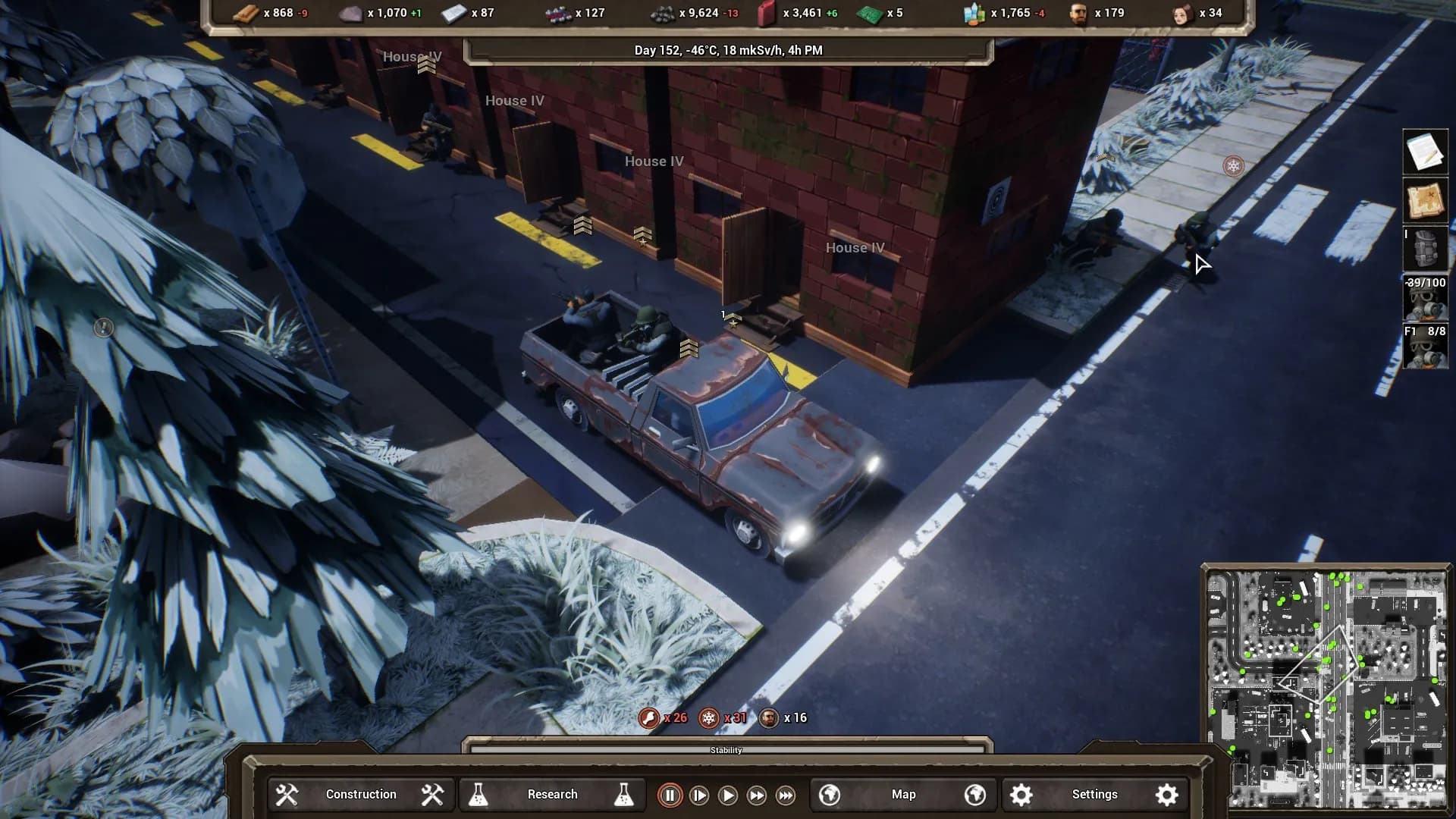Set fastest game speed
This screenshot has height=819, width=1456.
pyautogui.click(x=786, y=795)
